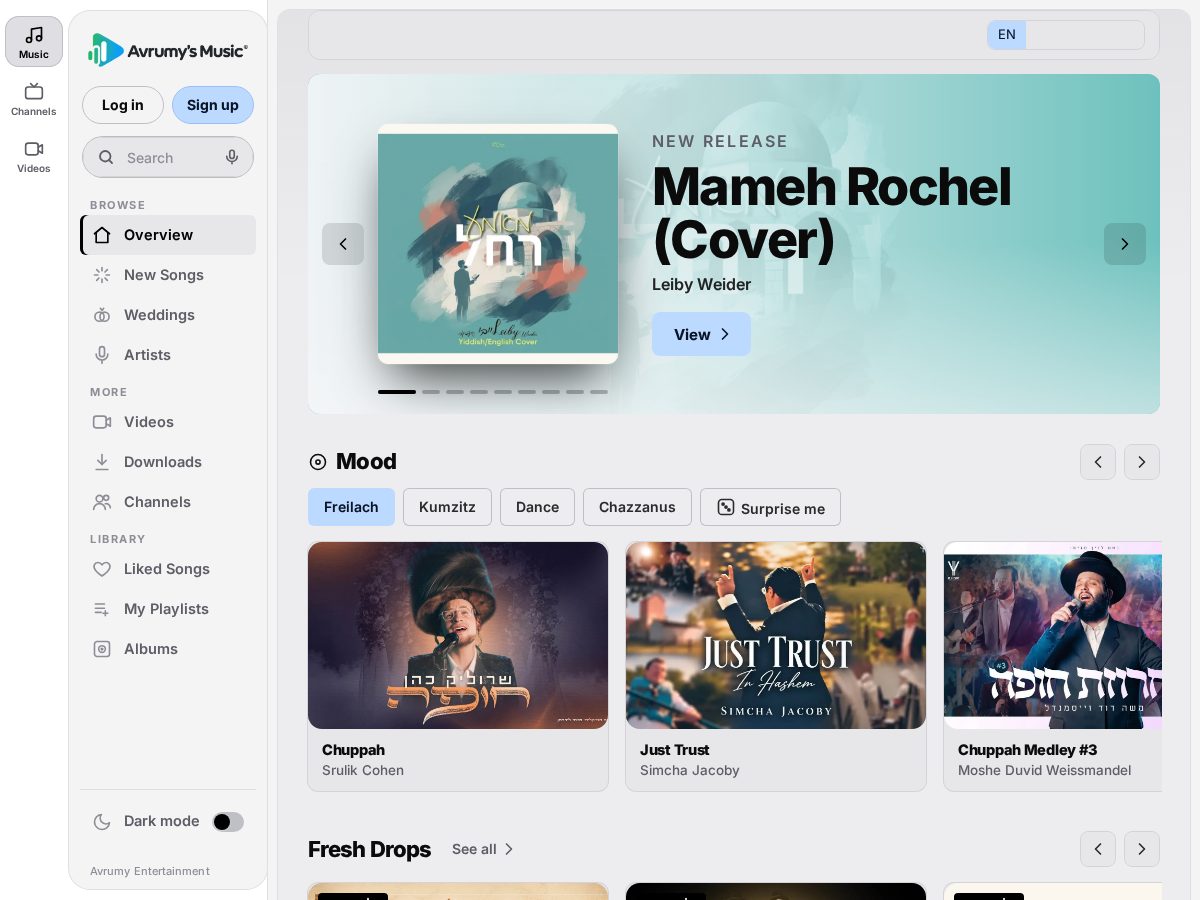This screenshot has height=900, width=1200.
Task: Start voice search with the microphone icon
Action: pyautogui.click(x=232, y=157)
